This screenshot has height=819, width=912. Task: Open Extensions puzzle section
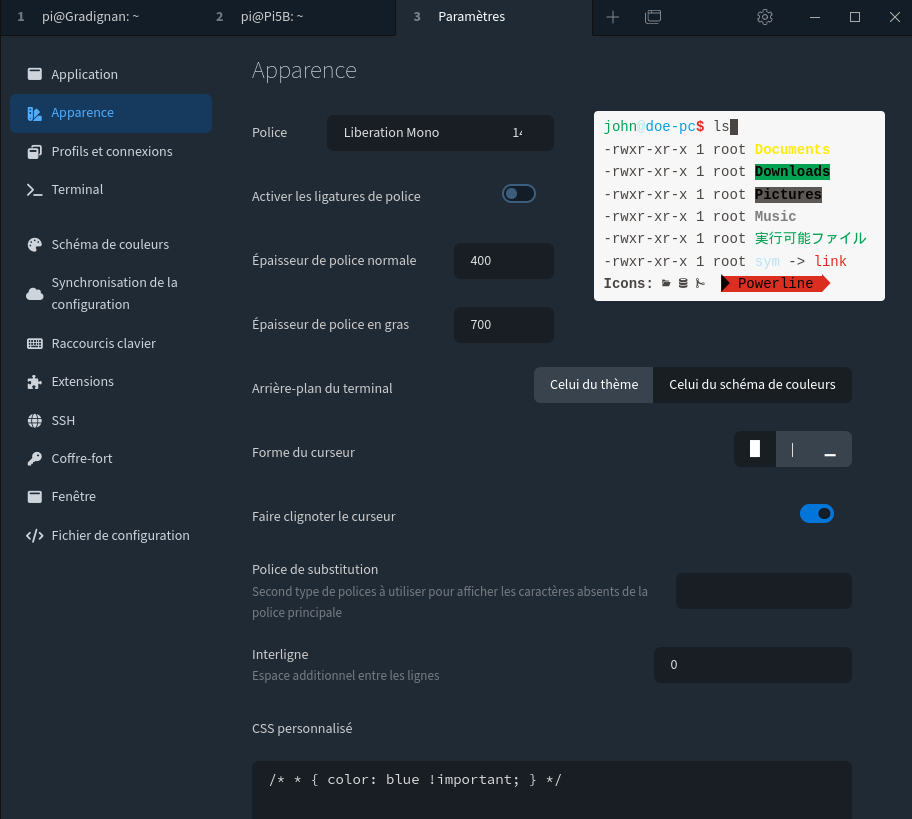pyautogui.click(x=82, y=381)
